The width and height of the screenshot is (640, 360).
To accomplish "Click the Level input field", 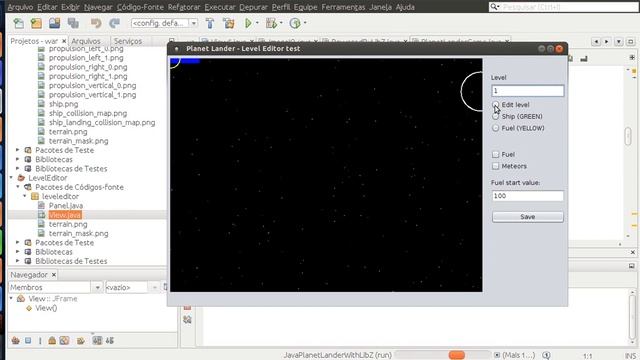I will pos(528,91).
